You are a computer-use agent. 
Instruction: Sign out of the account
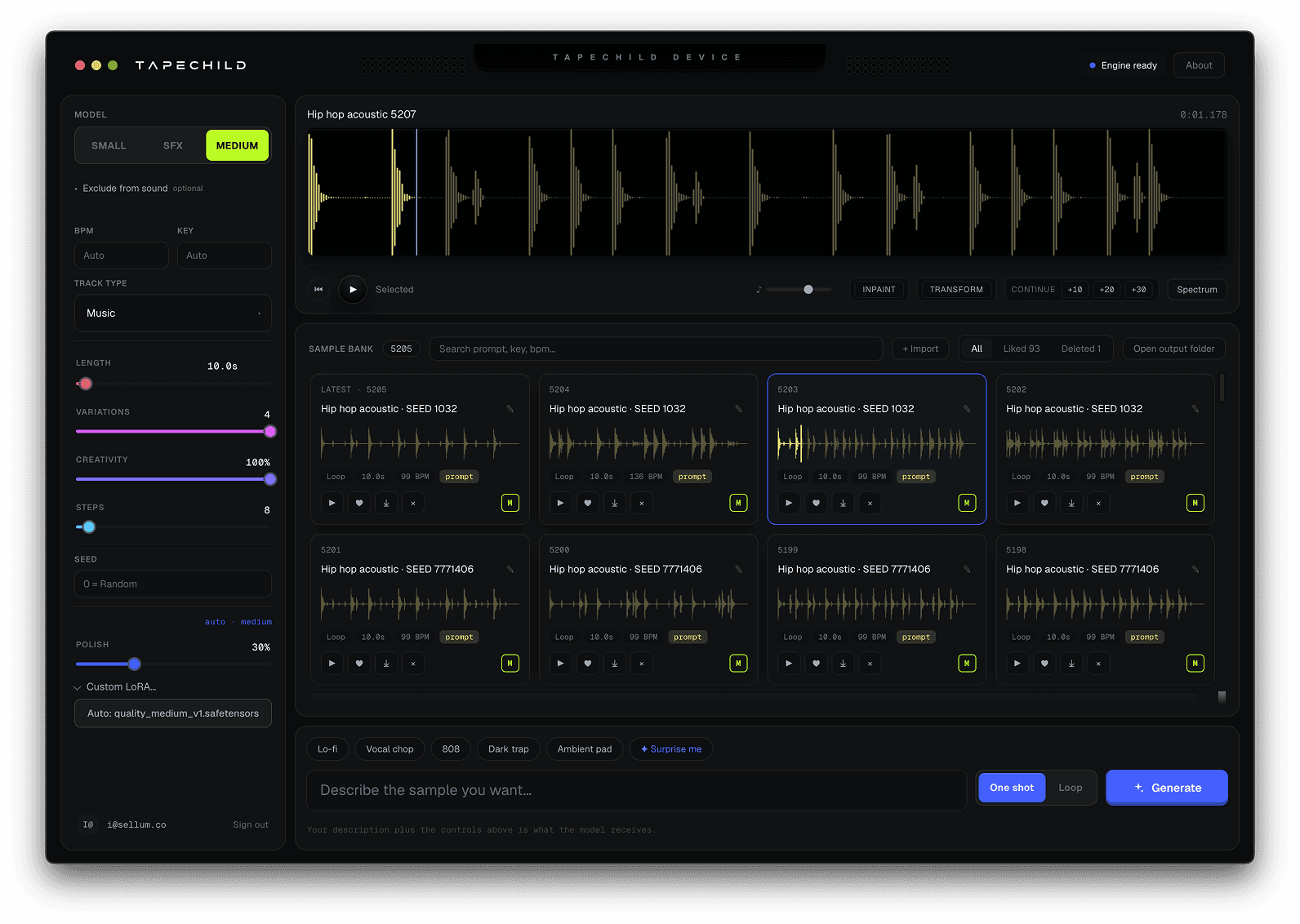click(x=251, y=825)
